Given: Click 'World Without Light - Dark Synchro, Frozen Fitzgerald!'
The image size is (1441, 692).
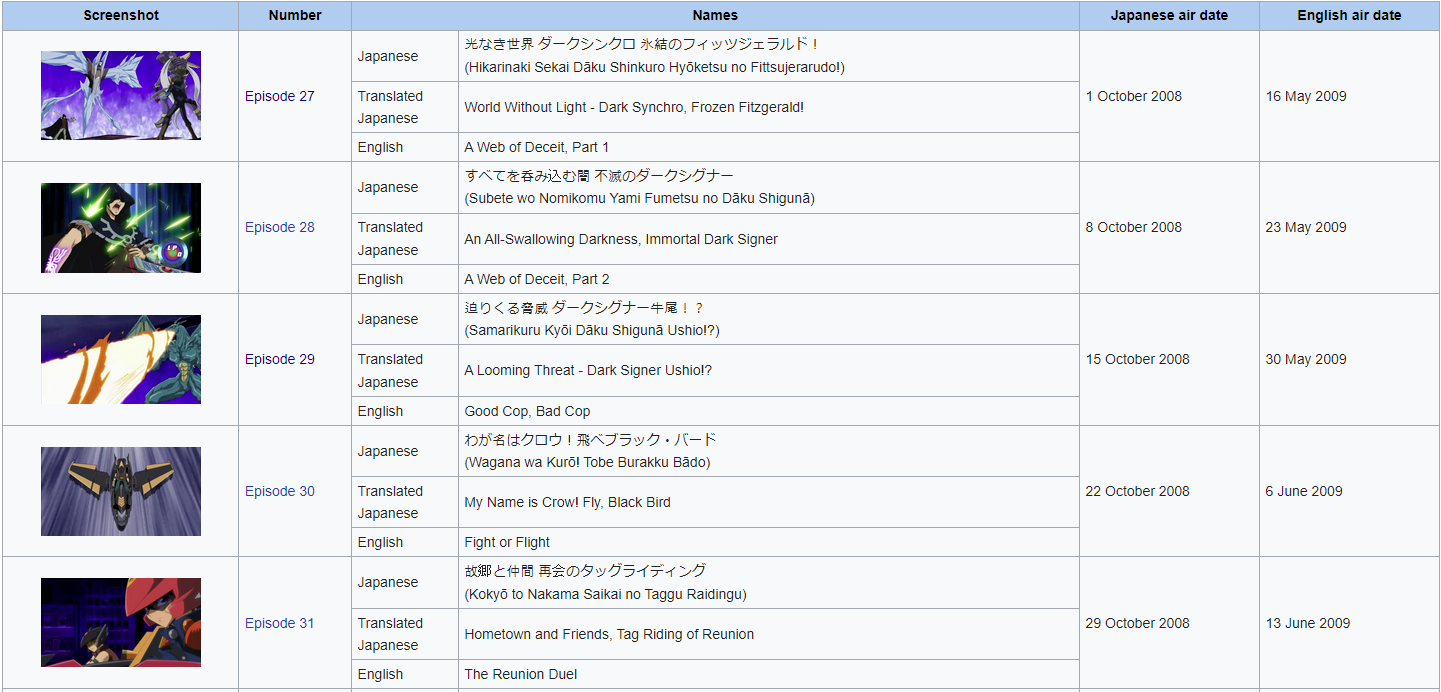Looking at the screenshot, I should pyautogui.click(x=634, y=107).
